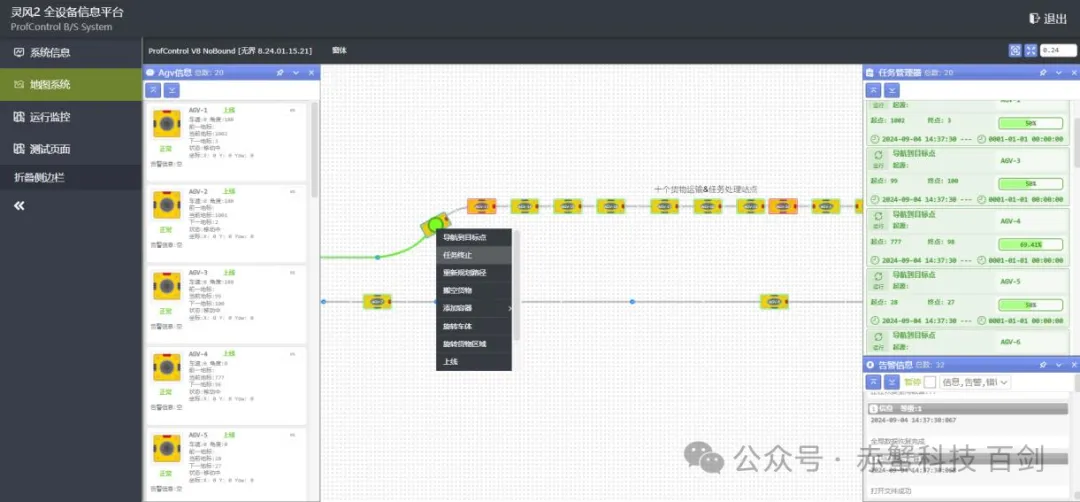Expand the 添加报警 submenu in context menu
The image size is (1080, 502).
click(x=475, y=308)
